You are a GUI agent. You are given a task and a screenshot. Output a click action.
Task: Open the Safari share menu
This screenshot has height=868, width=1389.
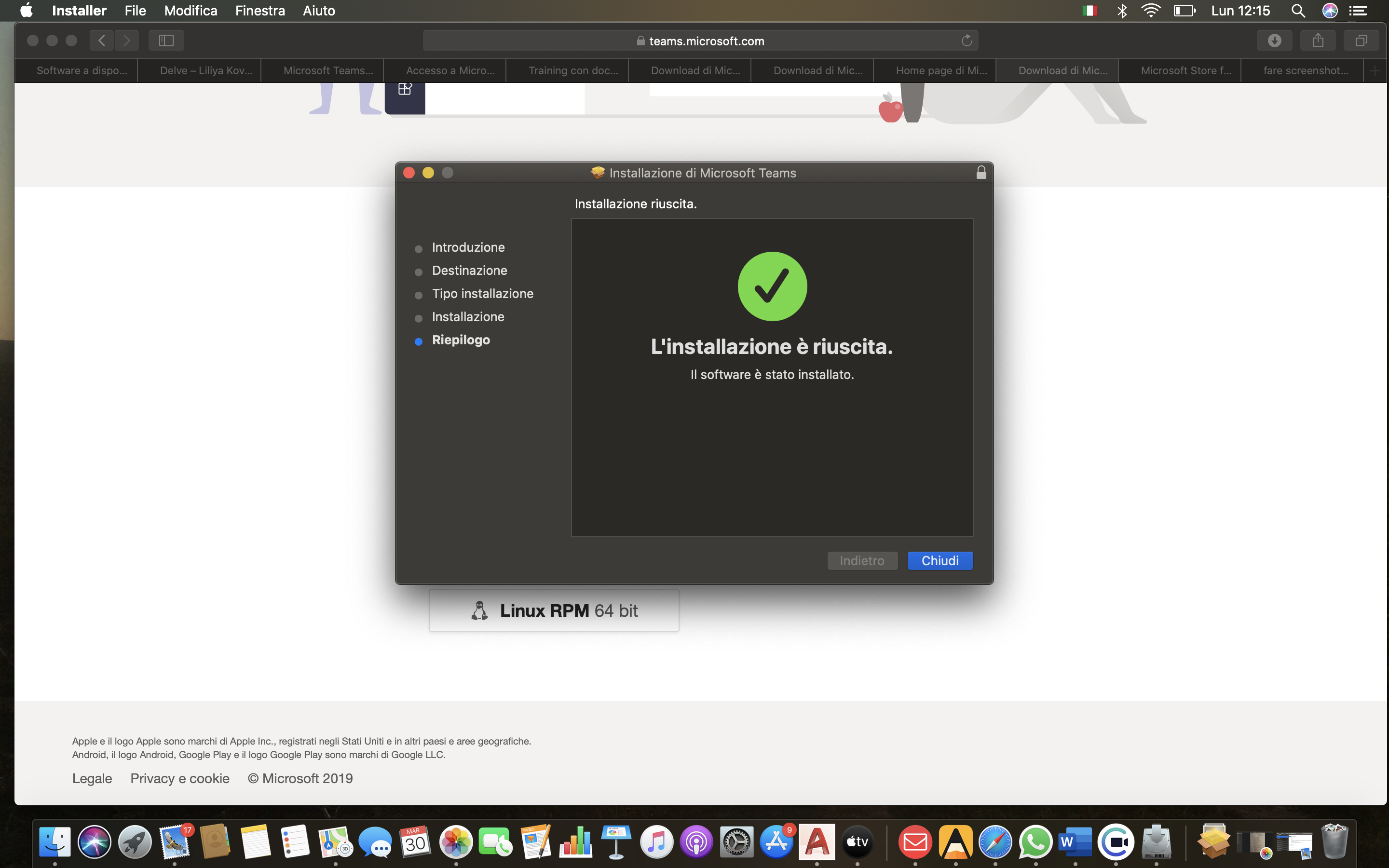tap(1318, 40)
